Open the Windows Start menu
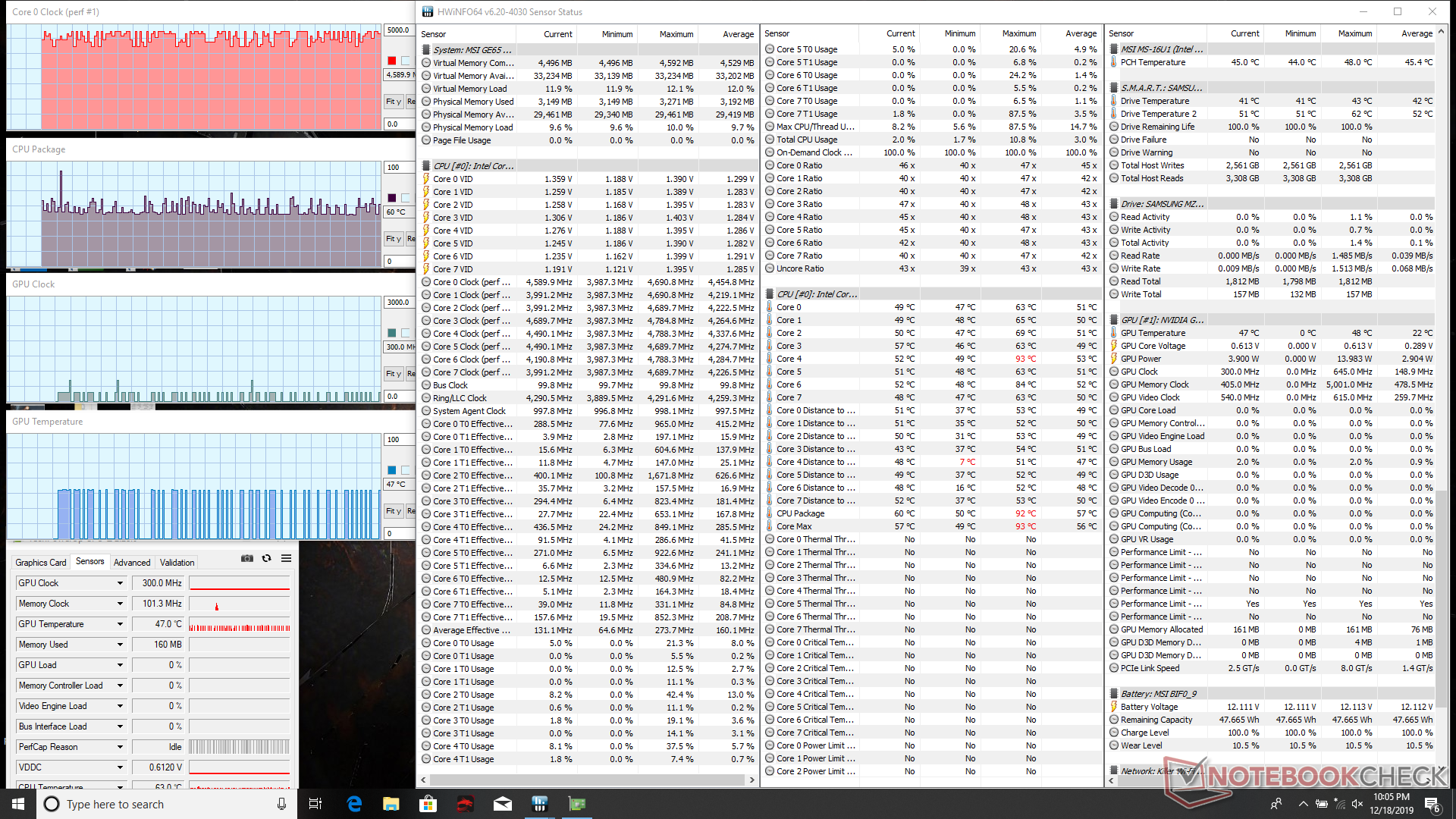Viewport: 1456px width, 819px height. click(18, 804)
